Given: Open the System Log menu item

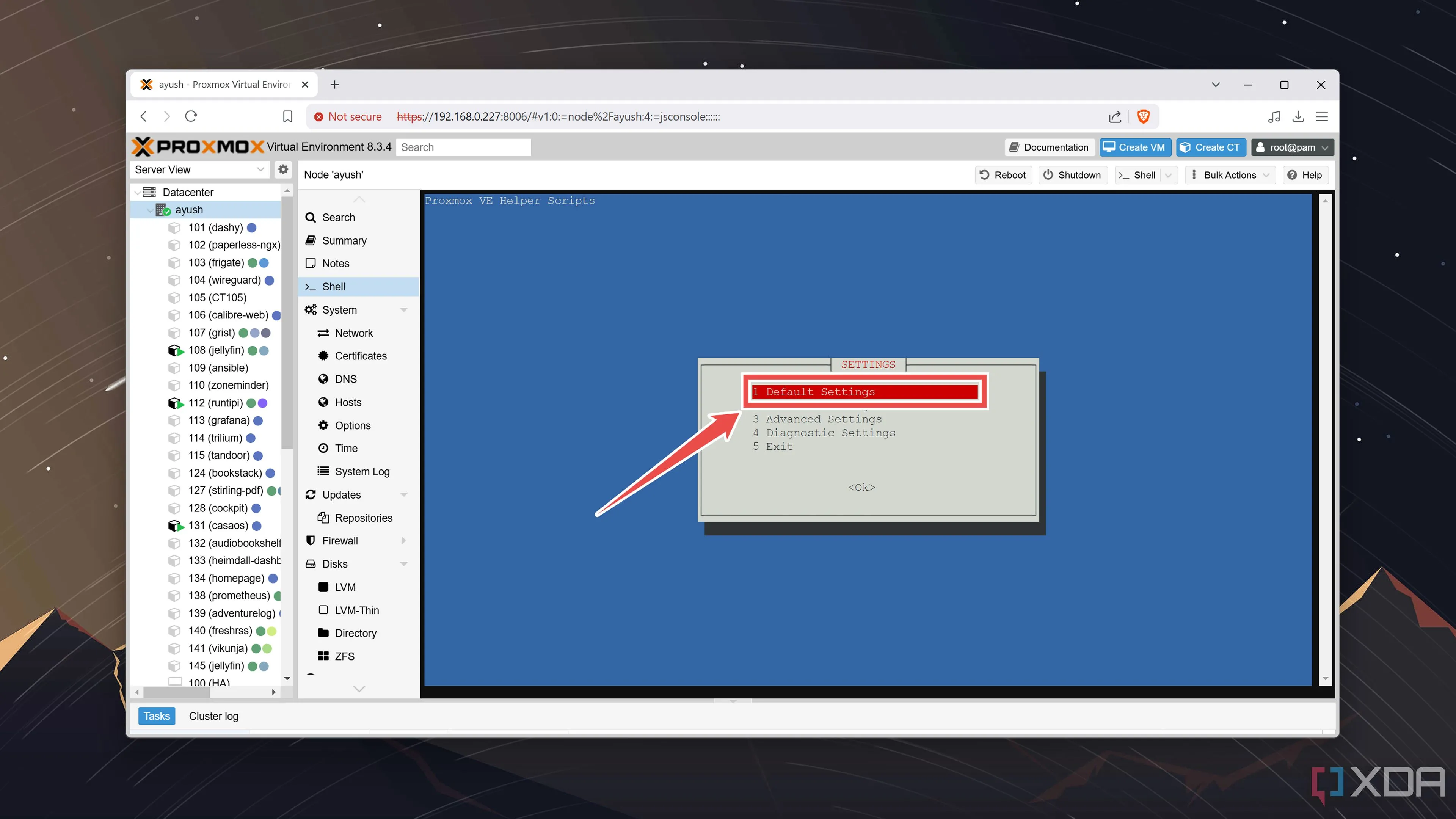Looking at the screenshot, I should (x=358, y=471).
